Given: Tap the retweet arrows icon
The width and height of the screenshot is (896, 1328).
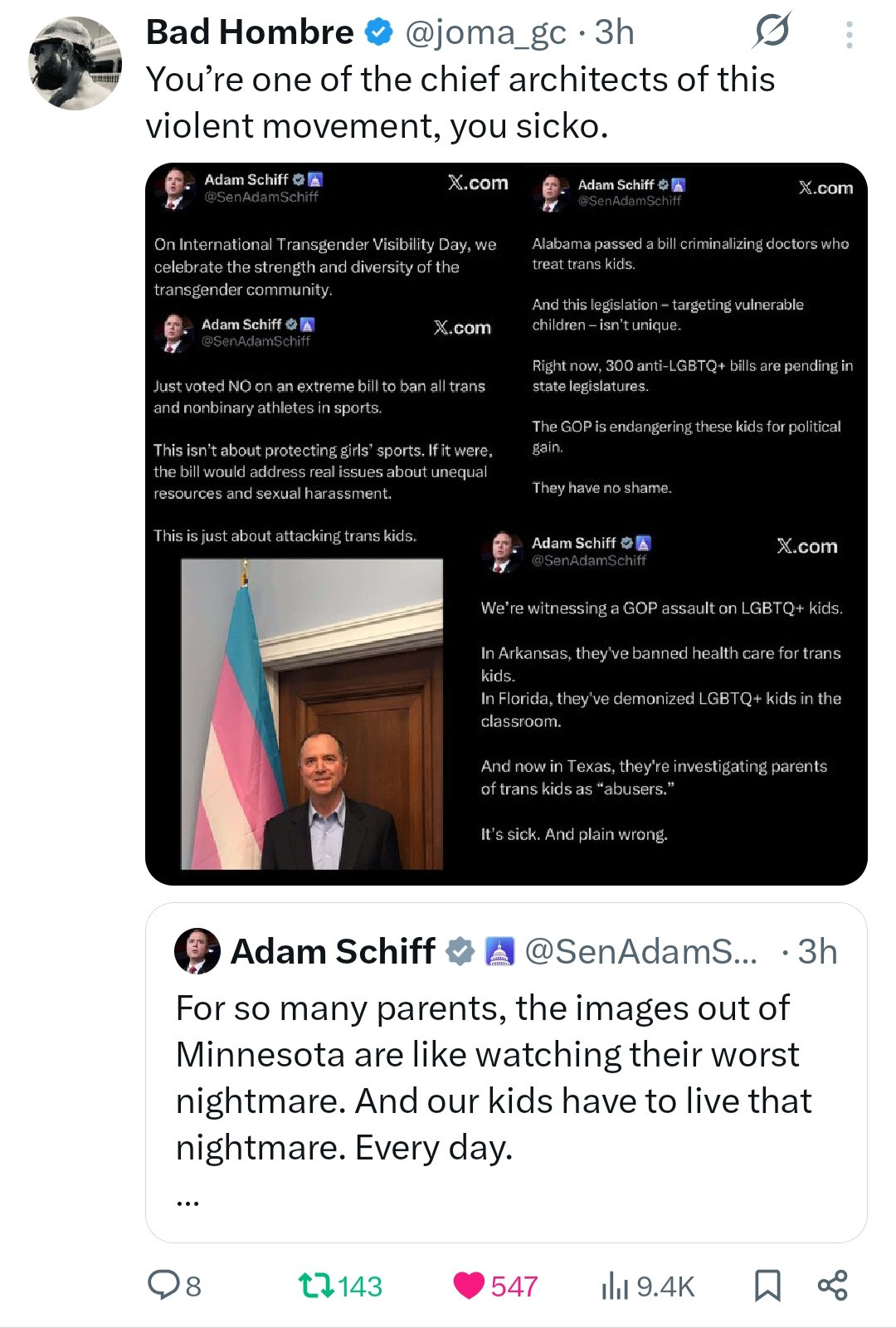Looking at the screenshot, I should point(316,1286).
